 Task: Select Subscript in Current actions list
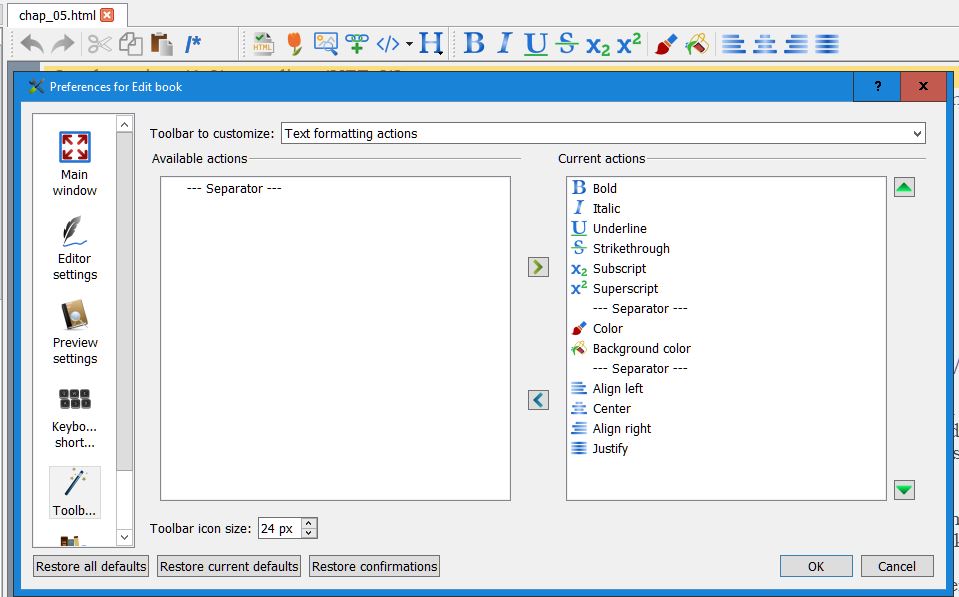tap(726, 269)
